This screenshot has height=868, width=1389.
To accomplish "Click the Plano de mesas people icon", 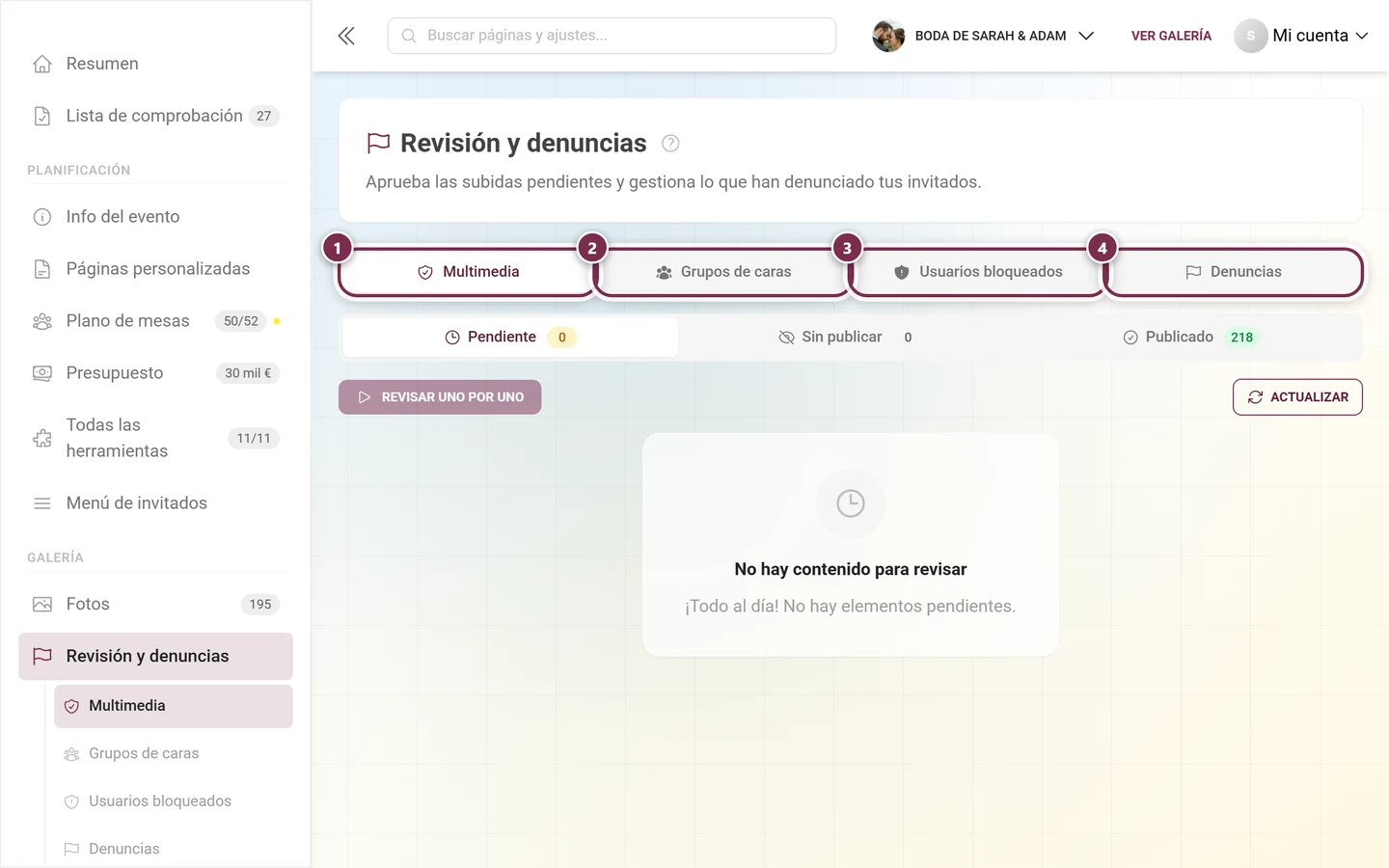I will [x=42, y=321].
